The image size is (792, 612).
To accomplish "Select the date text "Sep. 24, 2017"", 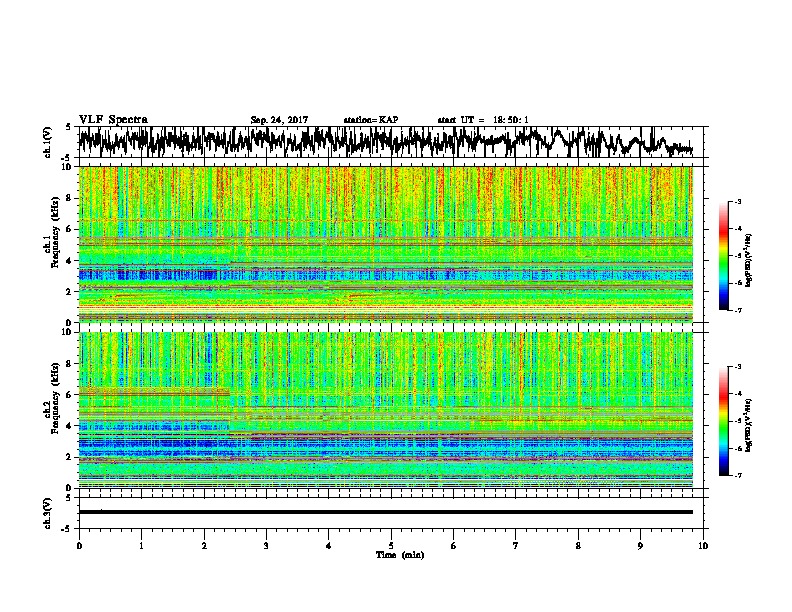I will click(x=279, y=120).
